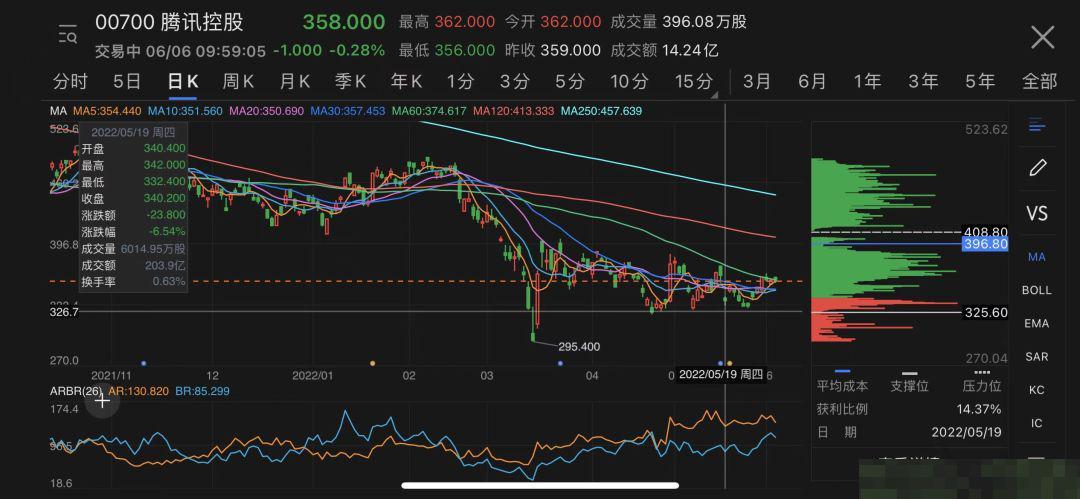
Task: Choose the IC indicator
Action: pos(1037,422)
